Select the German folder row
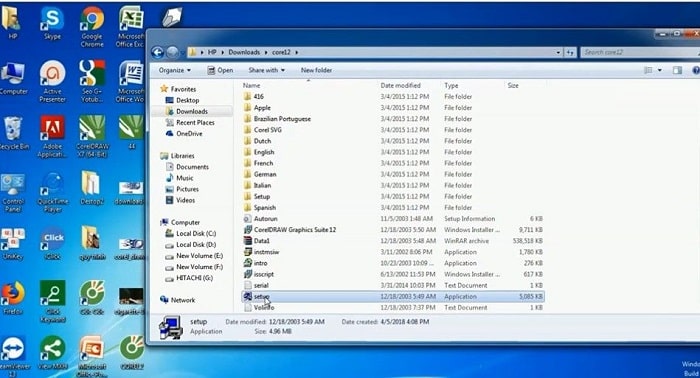The image size is (700, 378). [393, 174]
